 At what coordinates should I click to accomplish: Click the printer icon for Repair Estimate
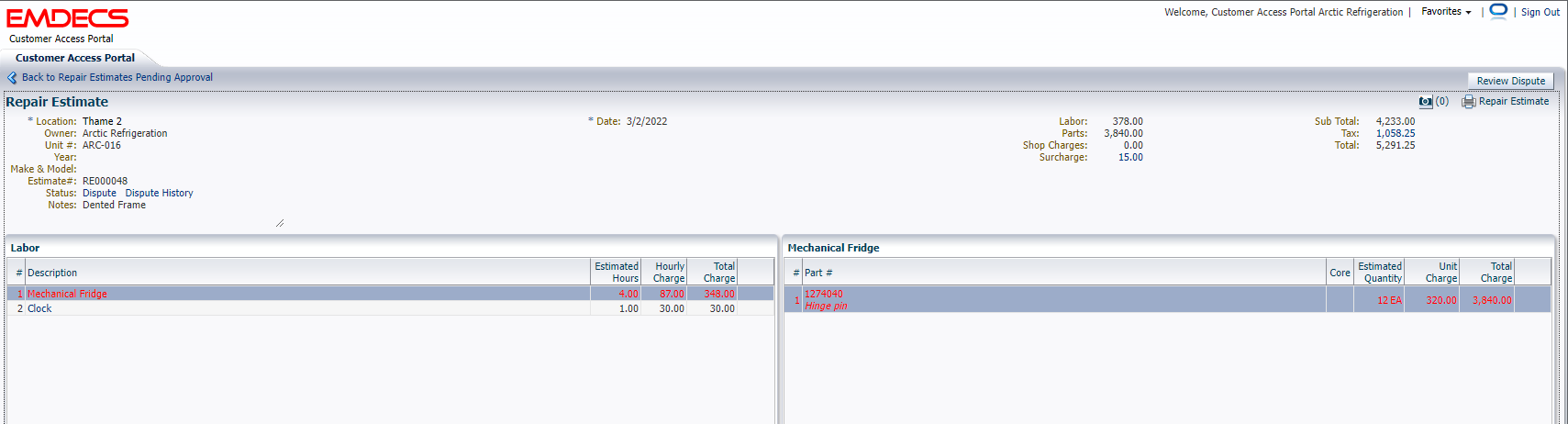coord(1468,102)
